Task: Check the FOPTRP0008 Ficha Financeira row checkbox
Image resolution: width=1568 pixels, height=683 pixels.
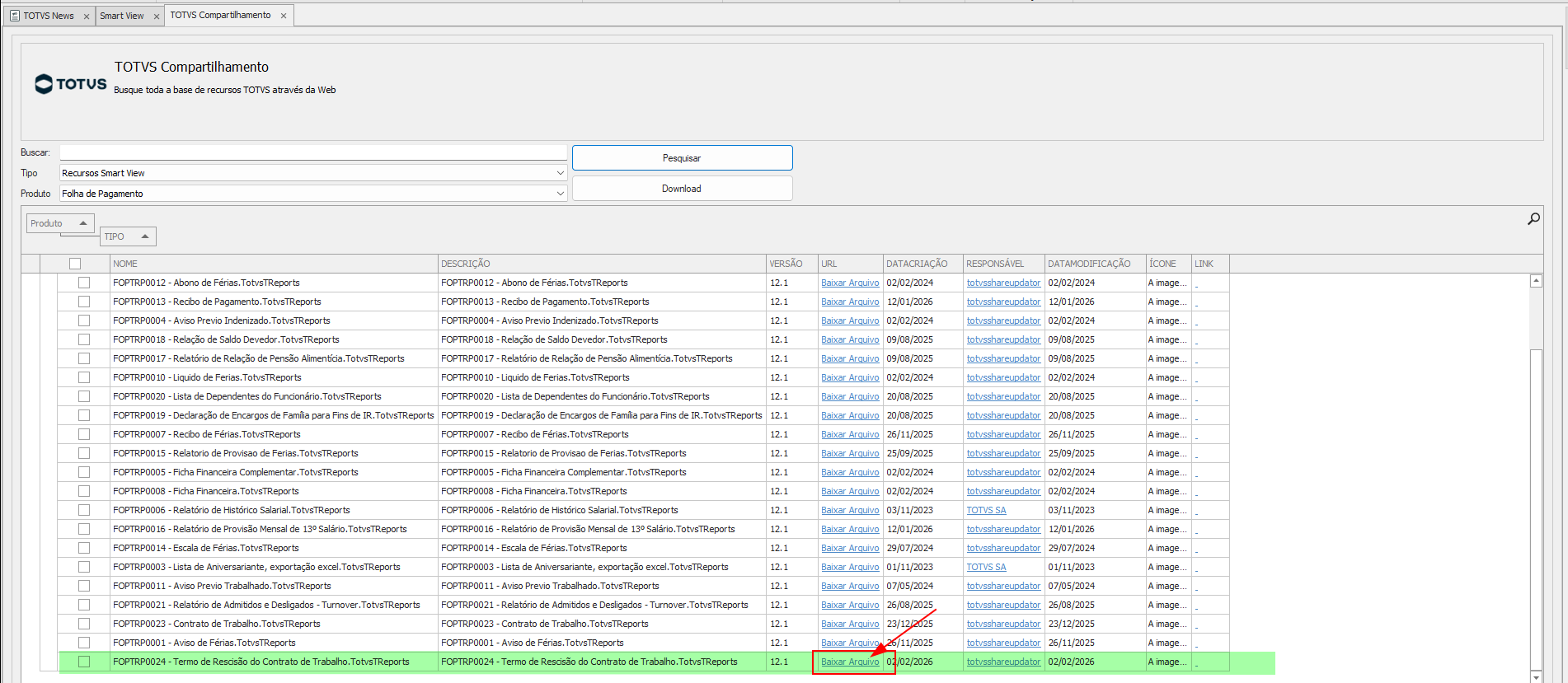Action: tap(84, 491)
